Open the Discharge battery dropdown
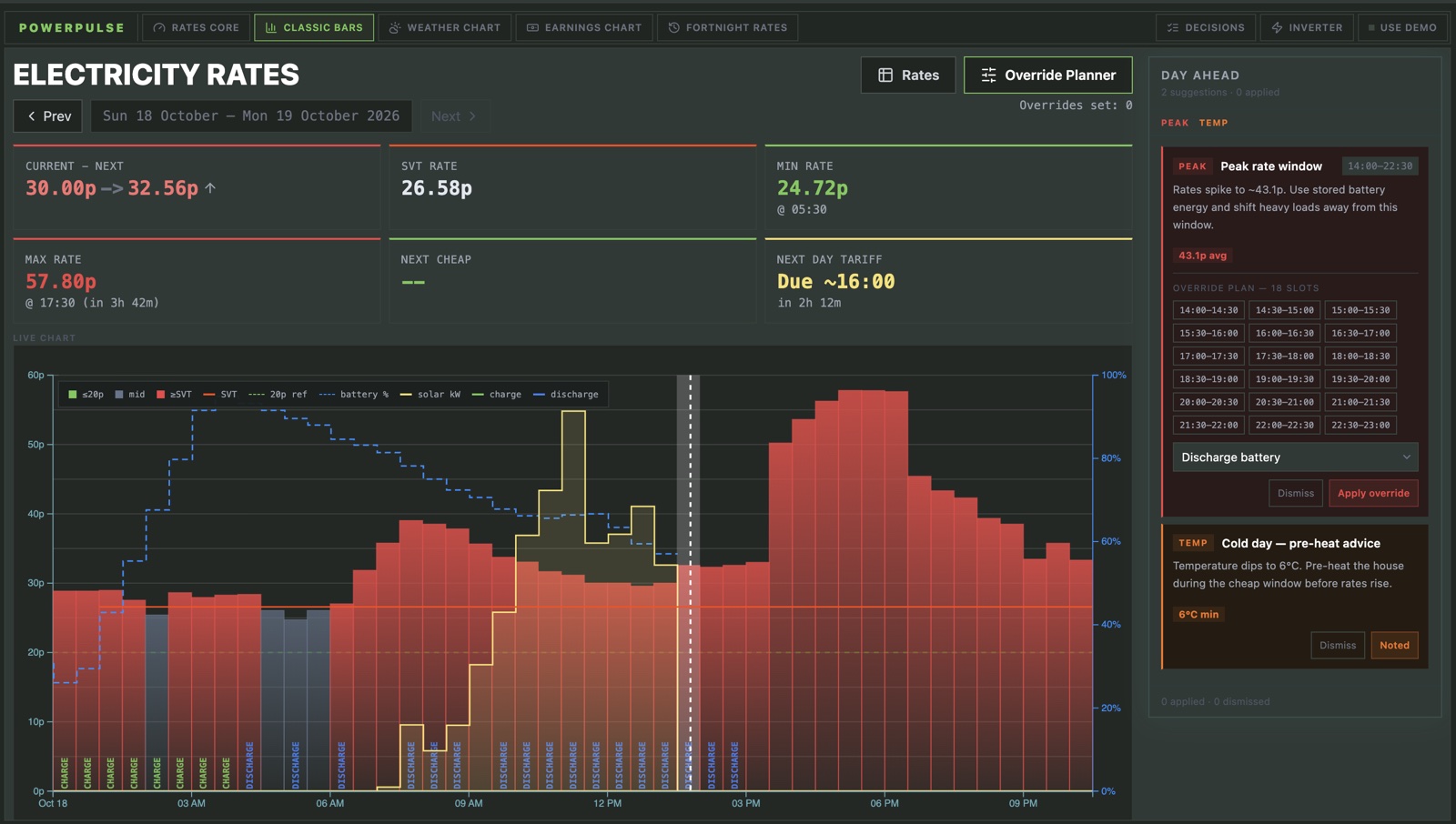Image resolution: width=1456 pixels, height=824 pixels. point(1295,457)
